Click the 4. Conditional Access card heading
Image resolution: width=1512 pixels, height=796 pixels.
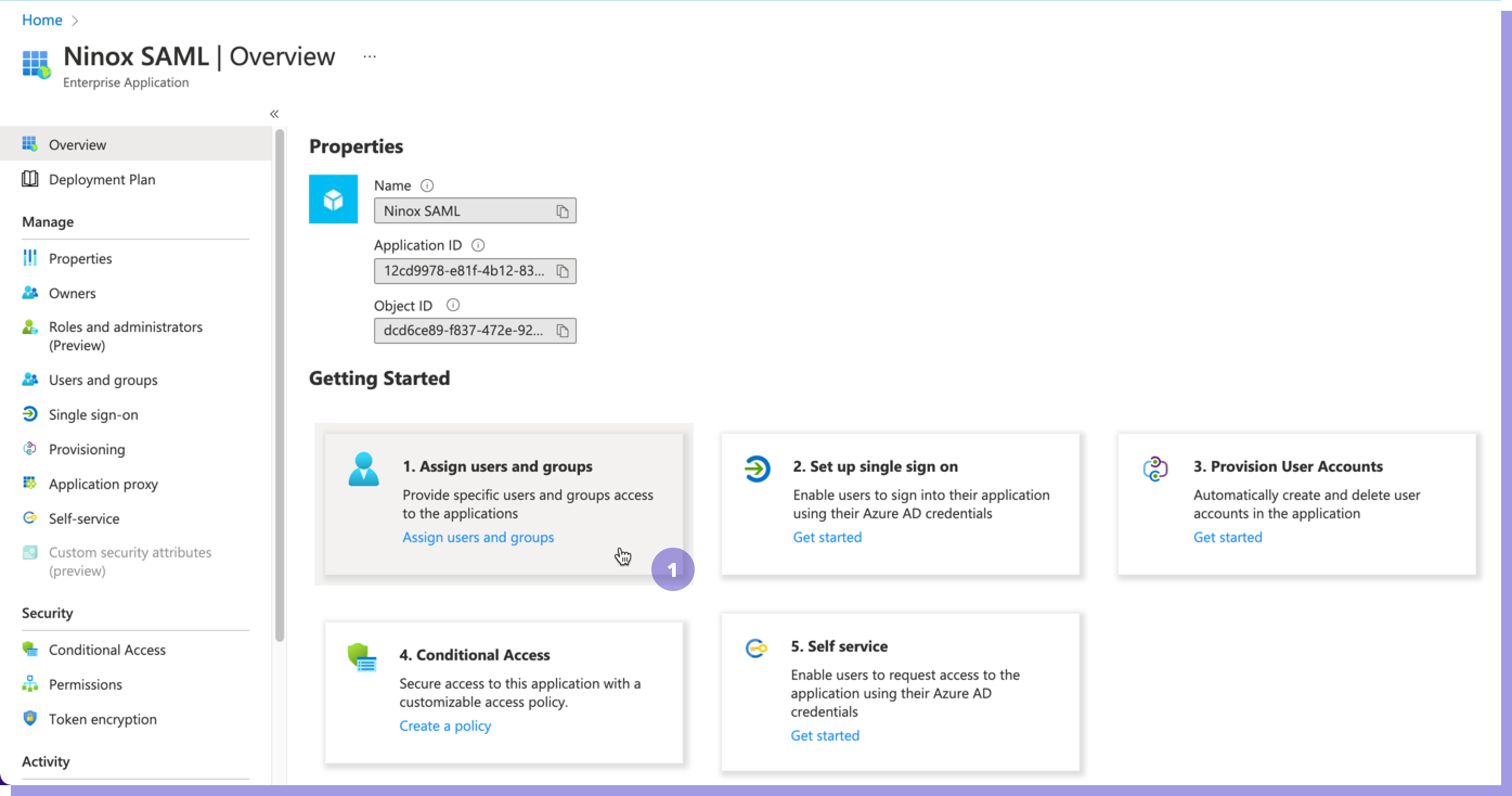pos(474,655)
